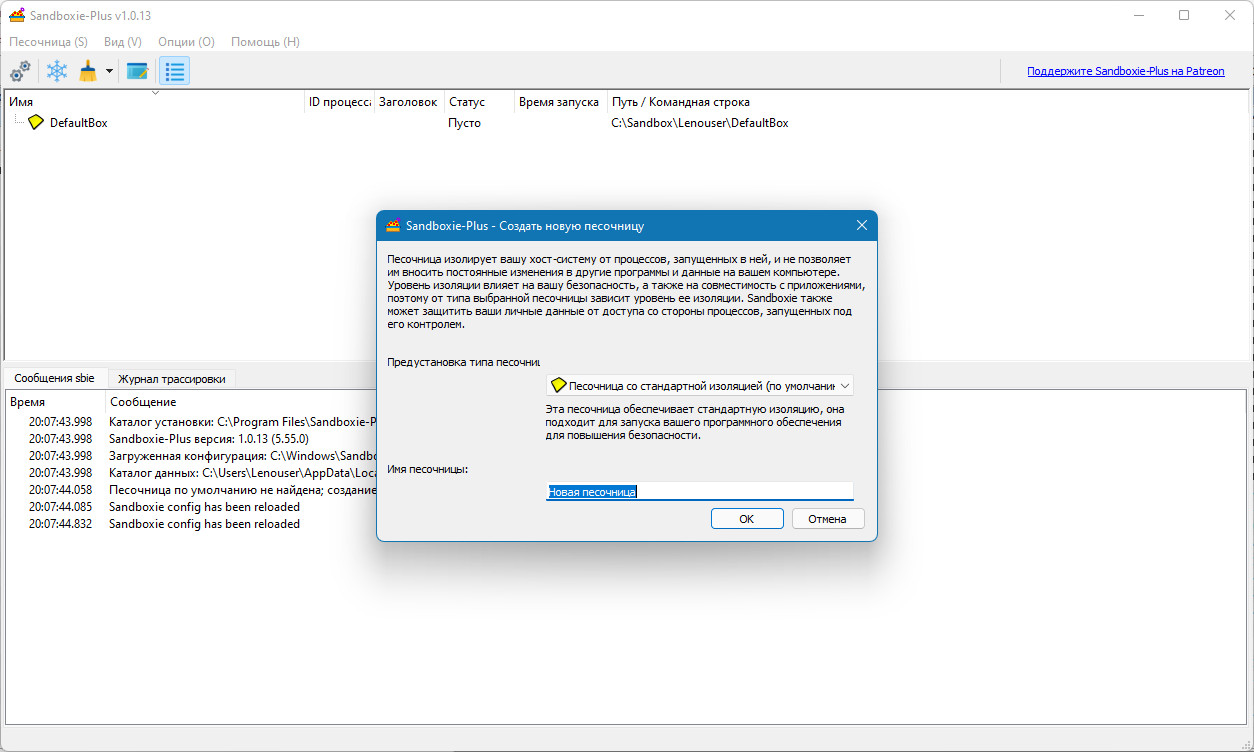Click the edit ini file toolbar icon
This screenshot has height=752, width=1254.
point(137,71)
